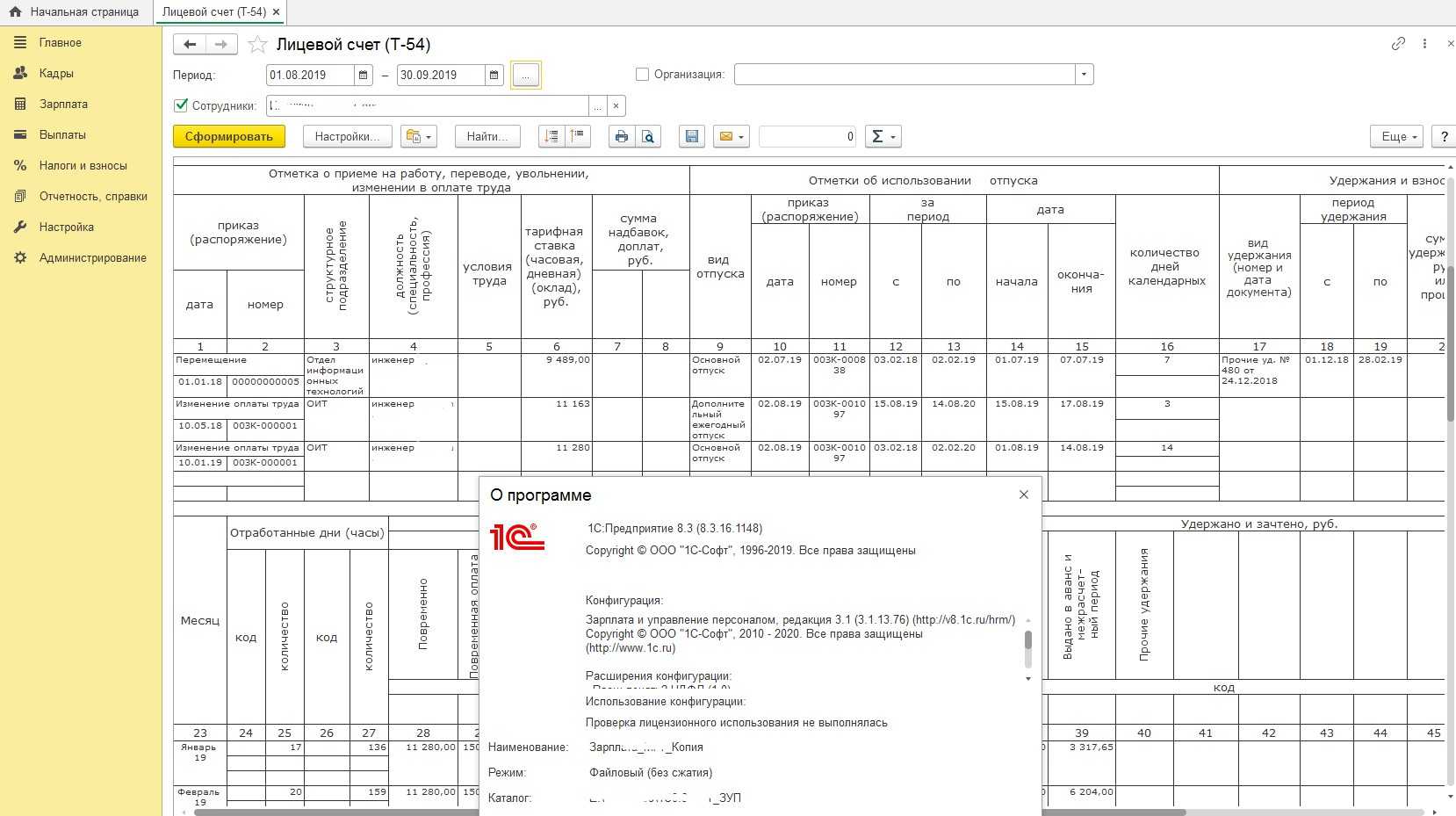The height and width of the screenshot is (816, 1456).
Task: Toggle the Сотрудники checkbox
Action: (181, 105)
